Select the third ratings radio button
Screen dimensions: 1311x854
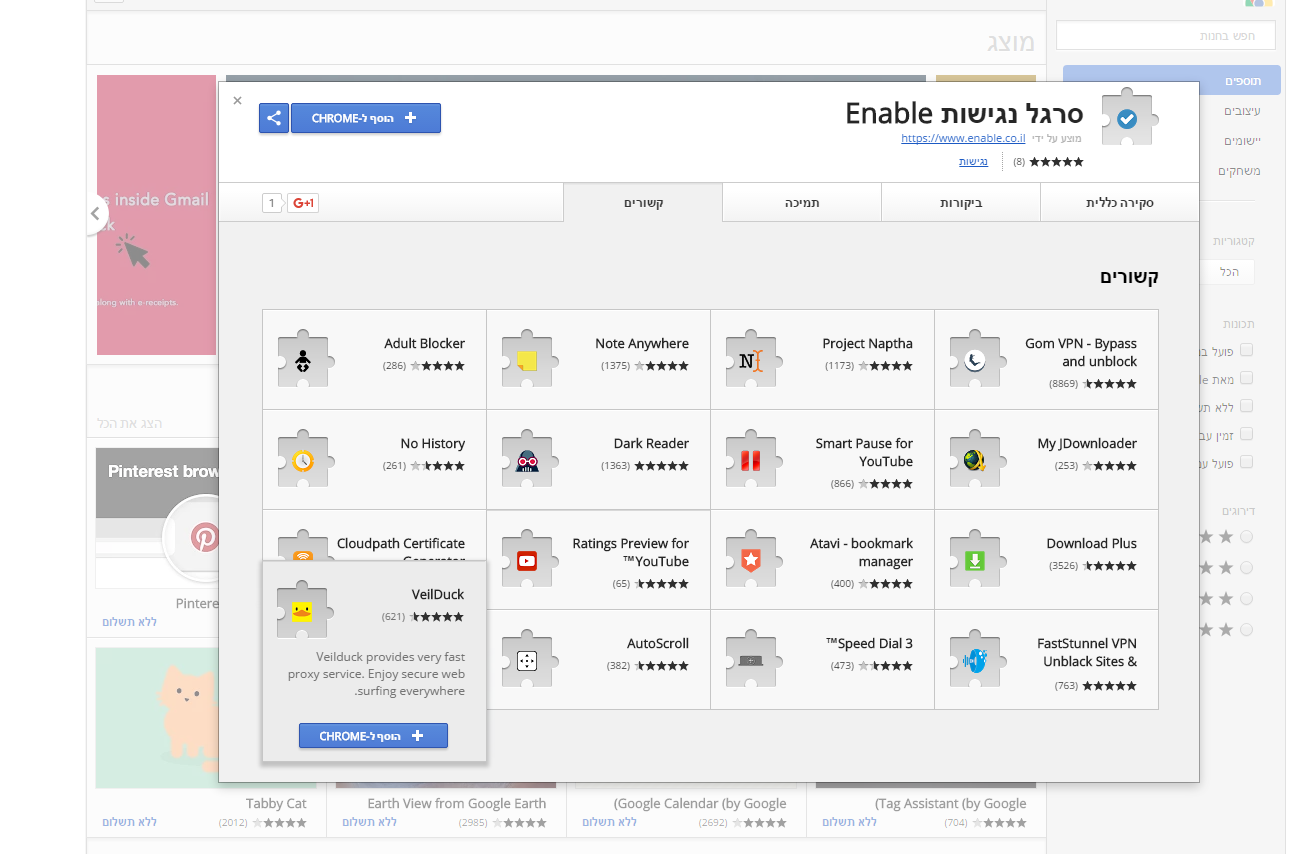(1246, 598)
